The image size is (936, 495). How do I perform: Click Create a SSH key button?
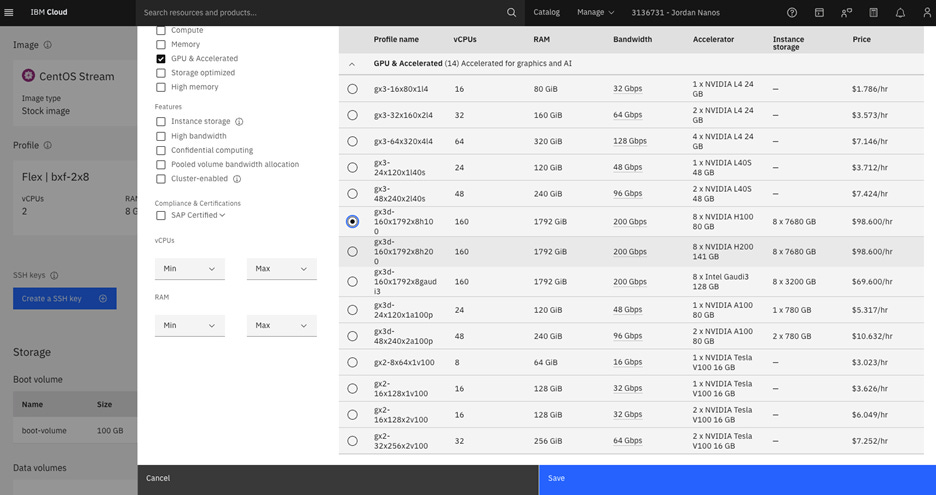coord(64,299)
